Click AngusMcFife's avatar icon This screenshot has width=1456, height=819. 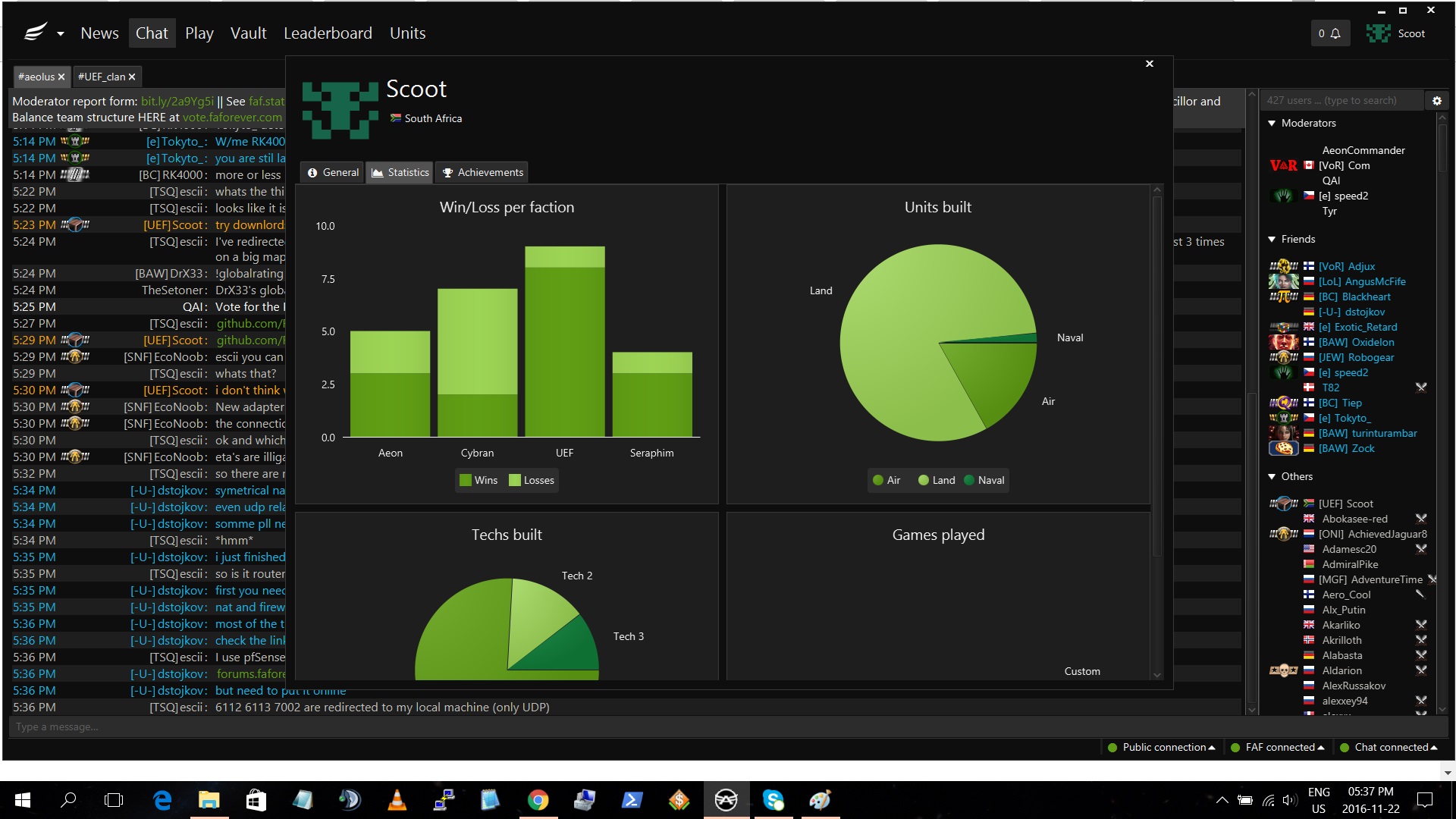(x=1283, y=281)
